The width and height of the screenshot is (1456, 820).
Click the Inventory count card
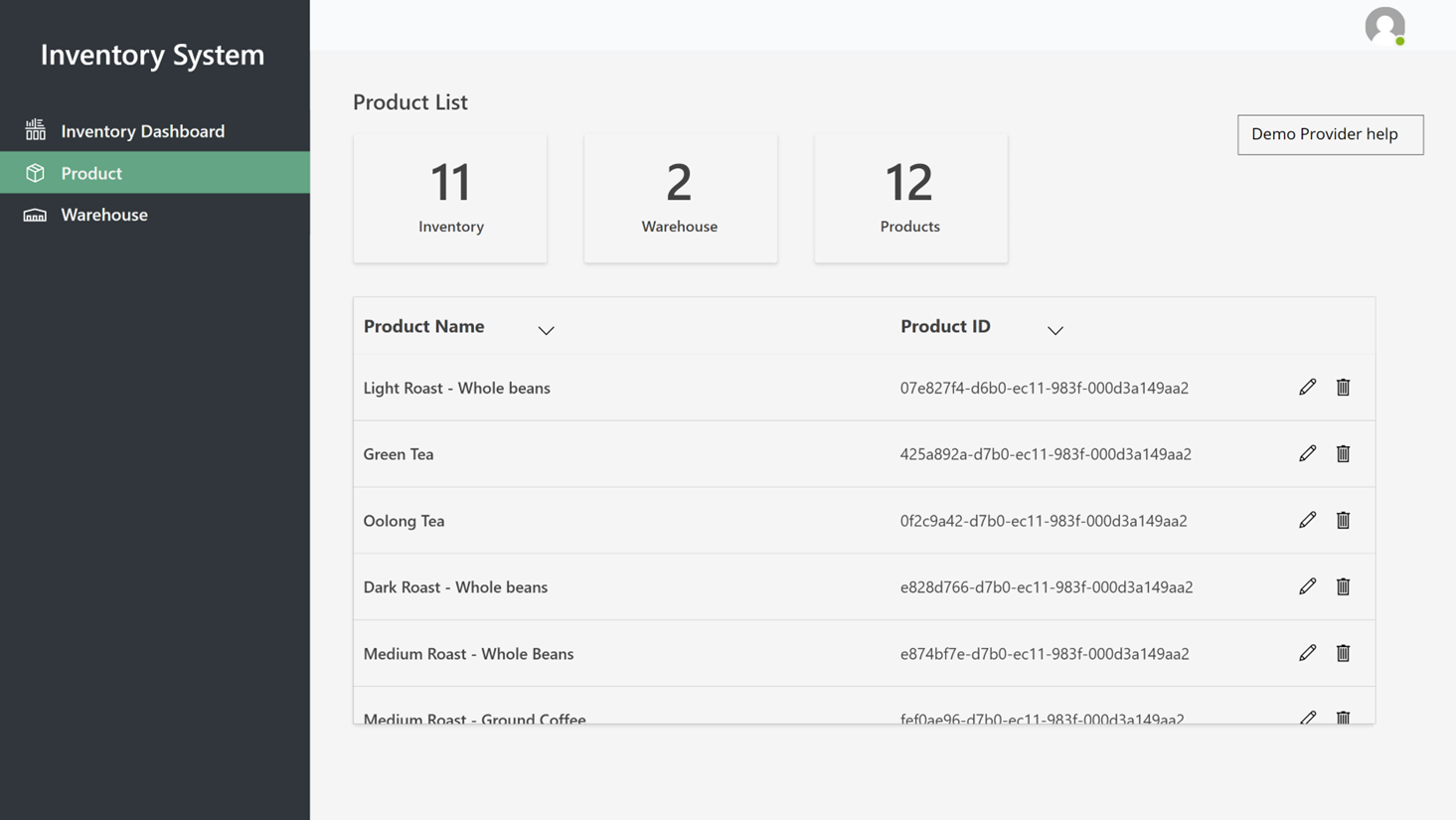pyautogui.click(x=450, y=199)
